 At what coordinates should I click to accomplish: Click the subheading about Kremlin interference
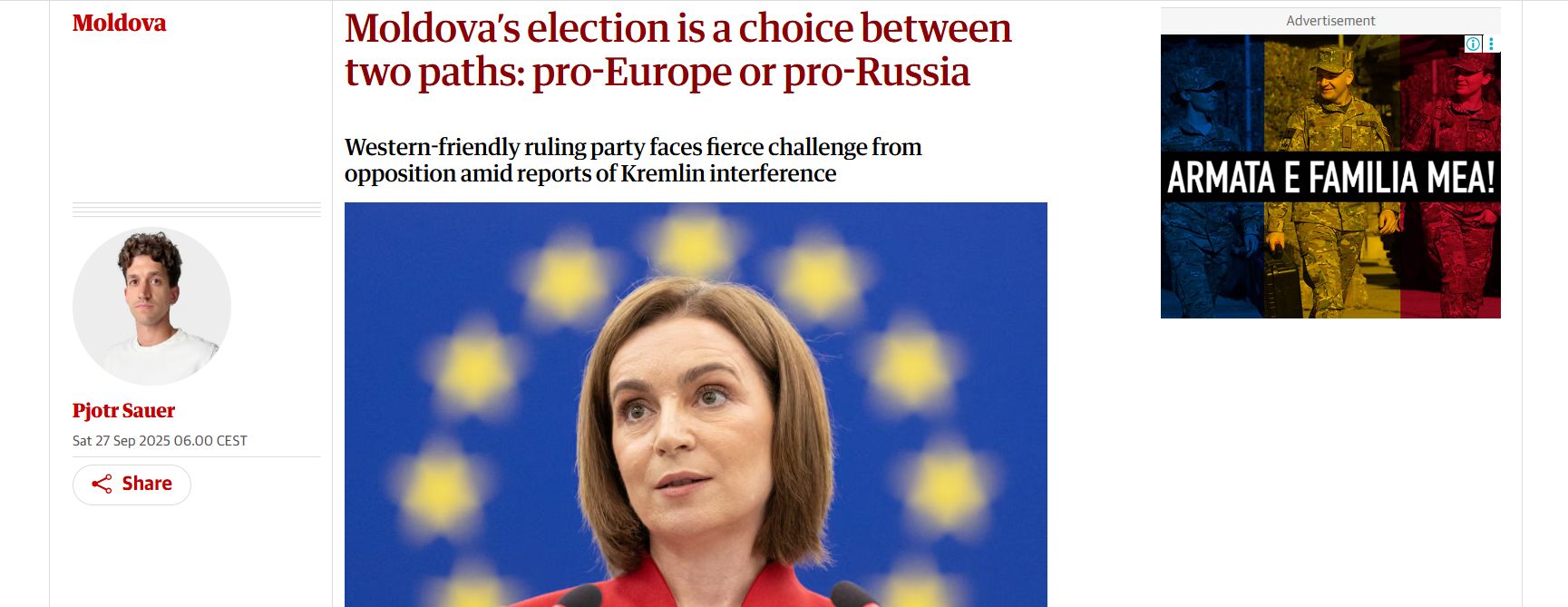(633, 160)
